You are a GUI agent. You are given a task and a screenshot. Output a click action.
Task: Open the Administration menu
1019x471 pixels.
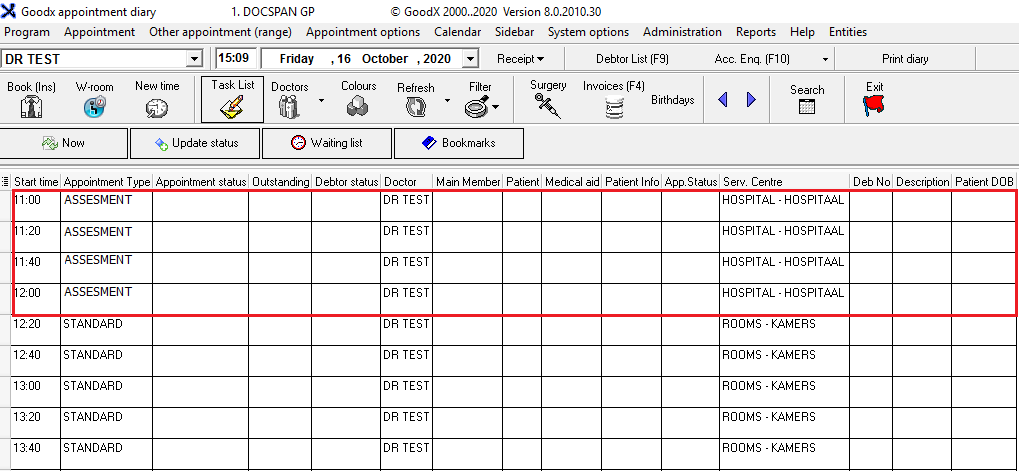[x=682, y=32]
